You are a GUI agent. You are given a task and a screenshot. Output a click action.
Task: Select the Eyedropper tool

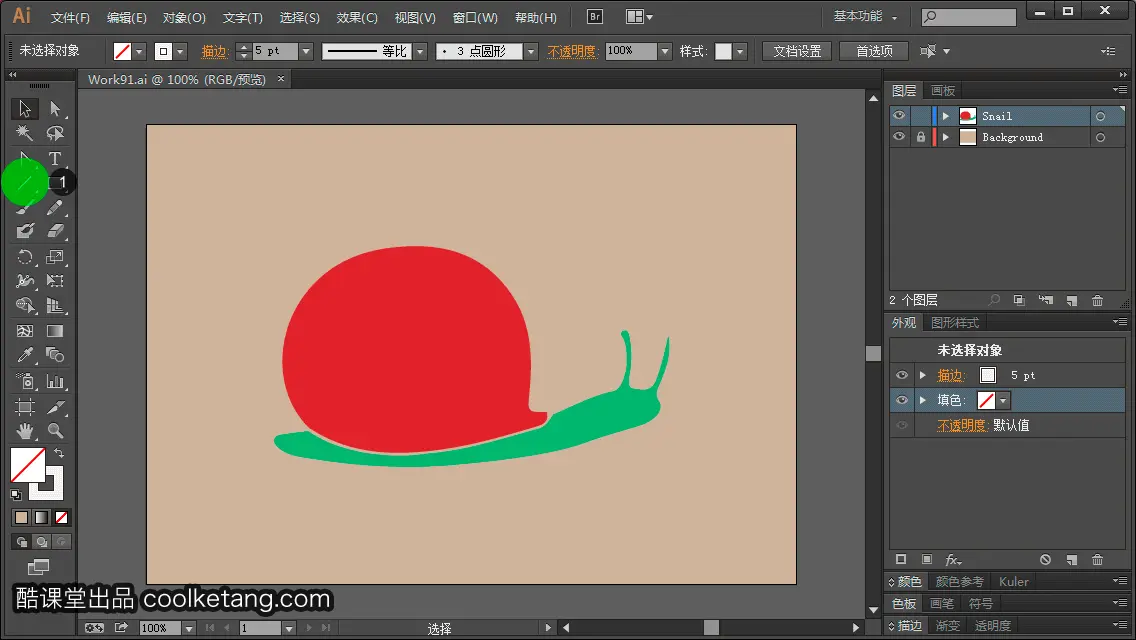(x=25, y=355)
